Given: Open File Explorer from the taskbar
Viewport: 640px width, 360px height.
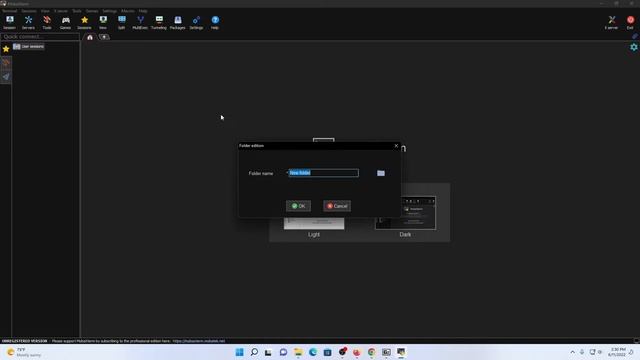Looking at the screenshot, I should pyautogui.click(x=298, y=352).
